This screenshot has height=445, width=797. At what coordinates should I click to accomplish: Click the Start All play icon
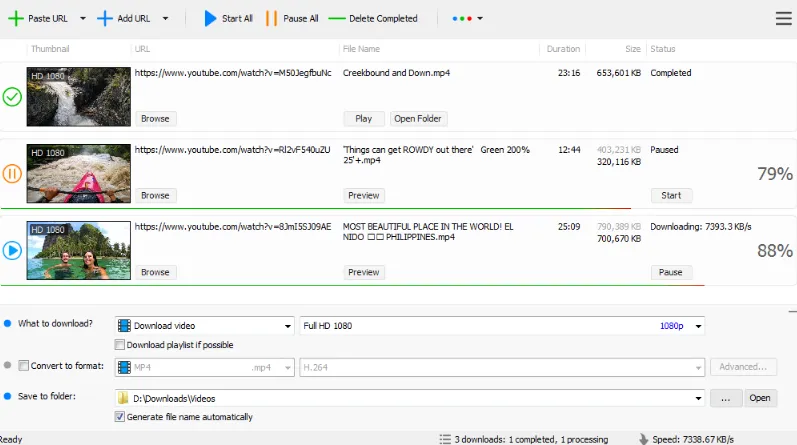(210, 18)
